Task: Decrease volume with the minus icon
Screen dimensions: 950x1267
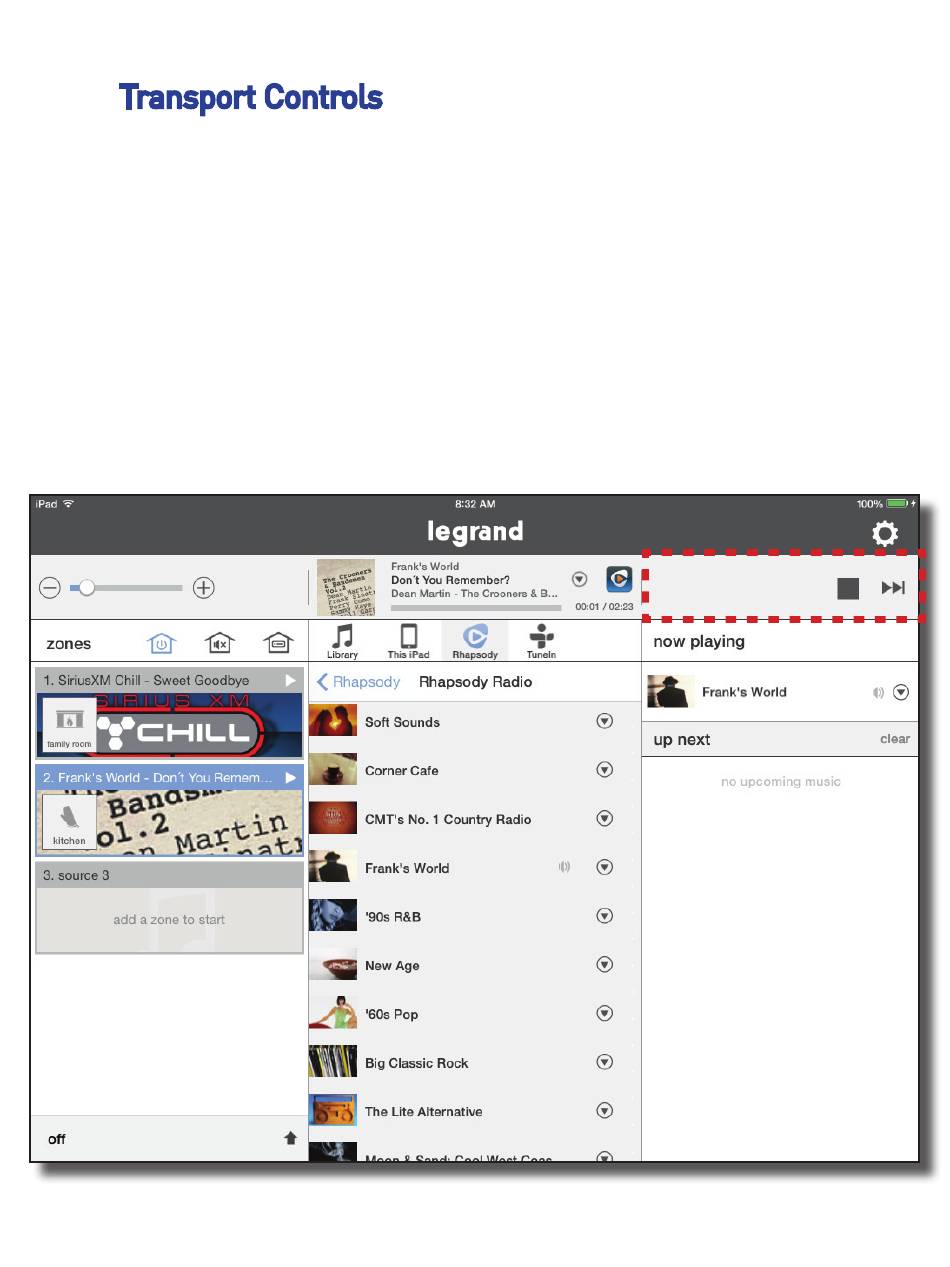Action: [50, 588]
